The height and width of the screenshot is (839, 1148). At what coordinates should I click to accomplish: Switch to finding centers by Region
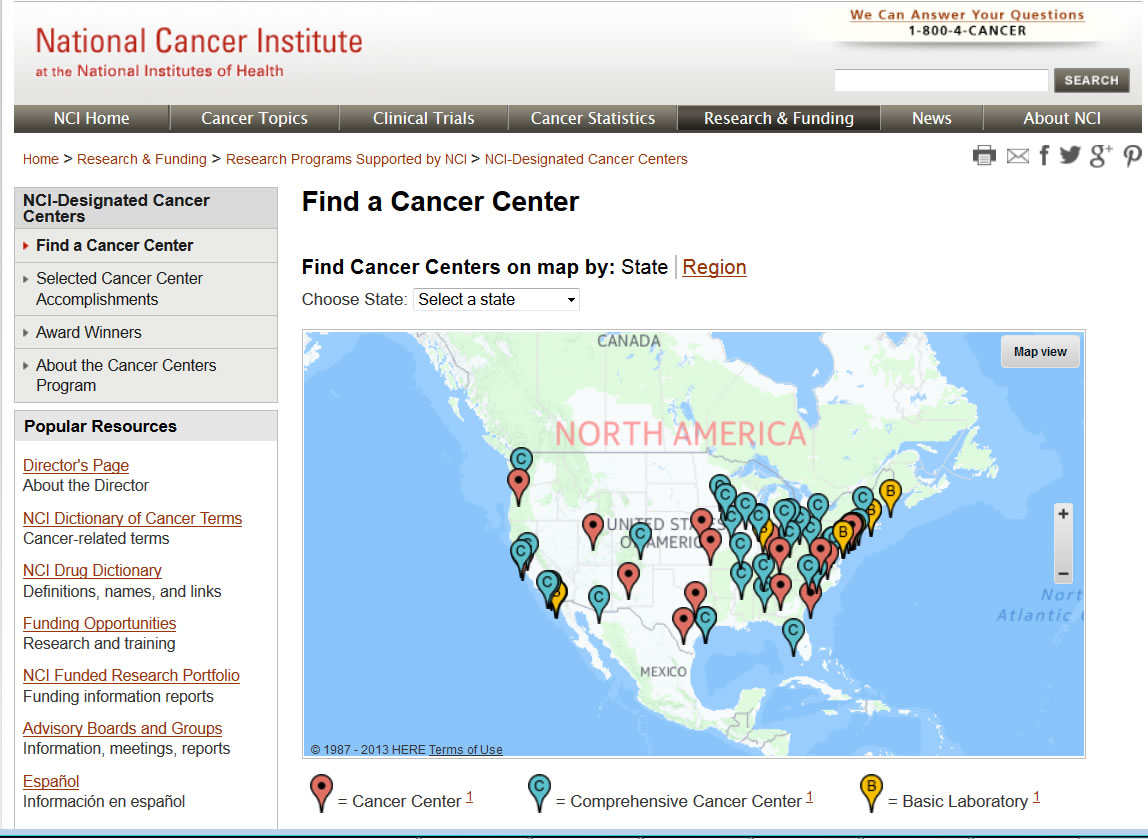pyautogui.click(x=714, y=267)
